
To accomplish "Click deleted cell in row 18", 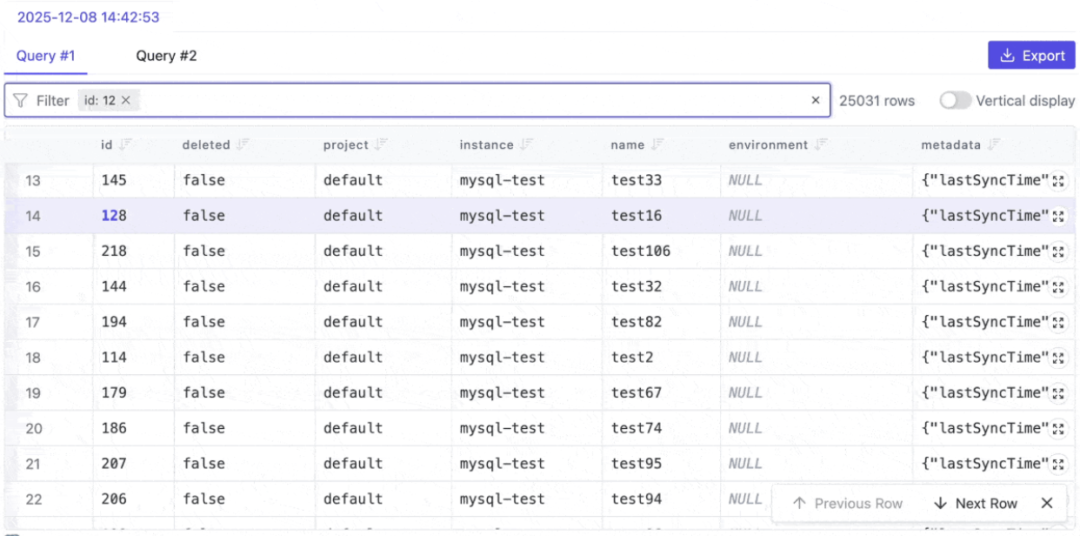I will [x=204, y=358].
